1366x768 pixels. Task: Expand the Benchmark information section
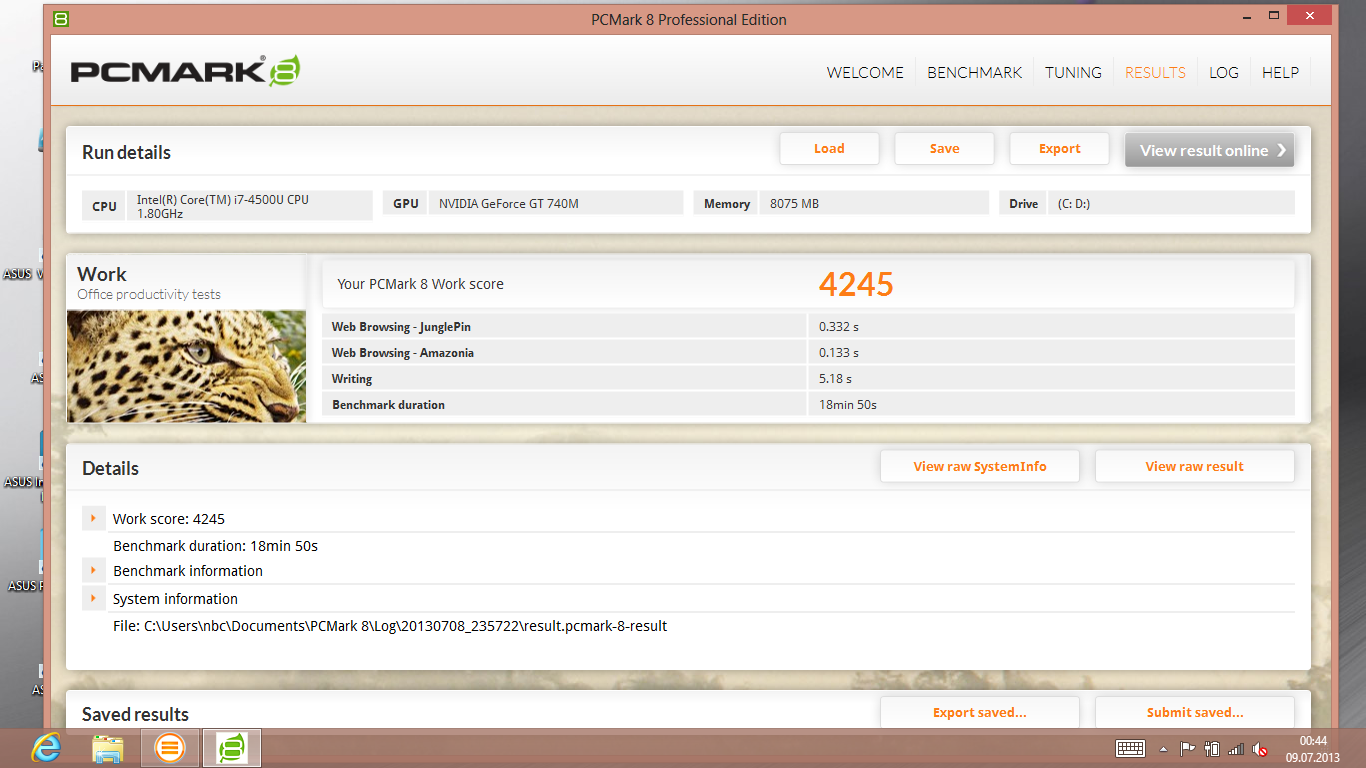tap(93, 570)
